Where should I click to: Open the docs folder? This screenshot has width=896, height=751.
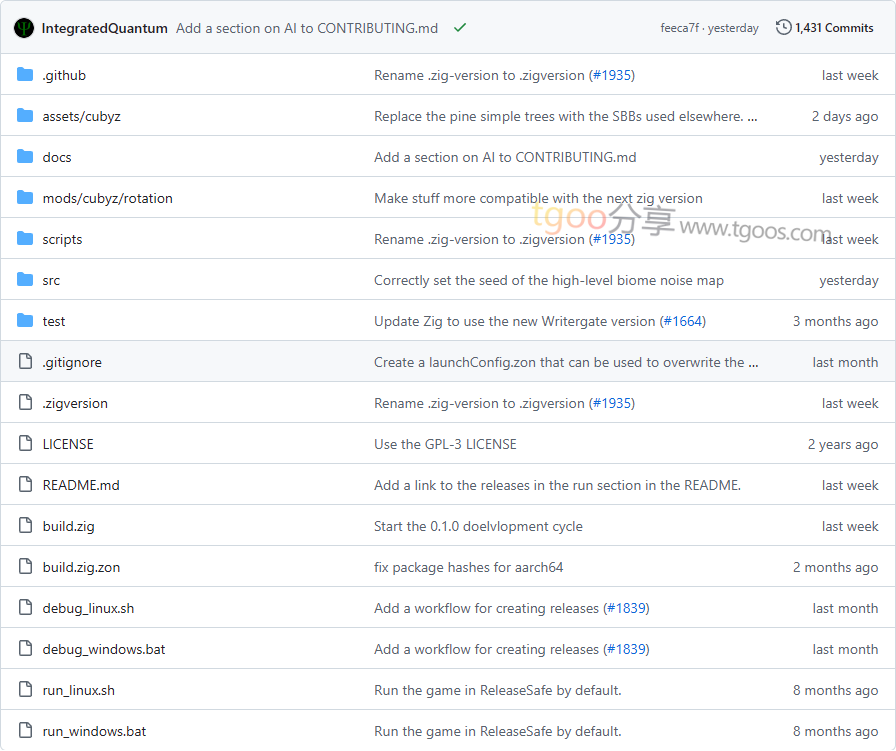(x=57, y=157)
